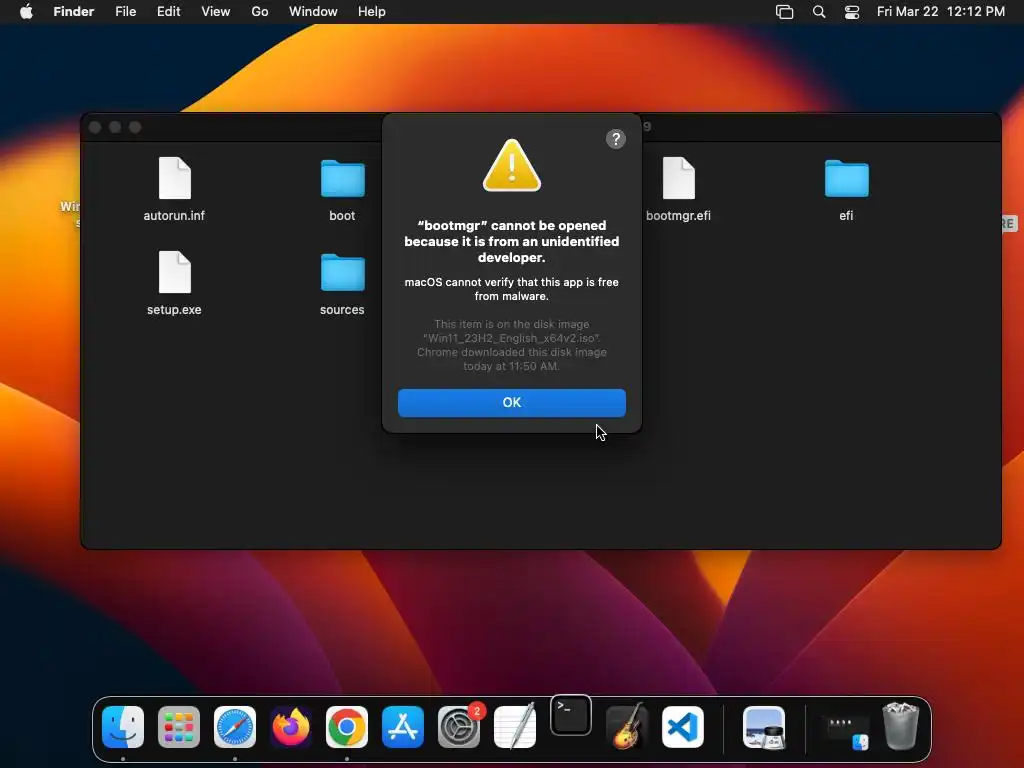Click the setup.exe file name label
1024x768 pixels.
coord(174,310)
